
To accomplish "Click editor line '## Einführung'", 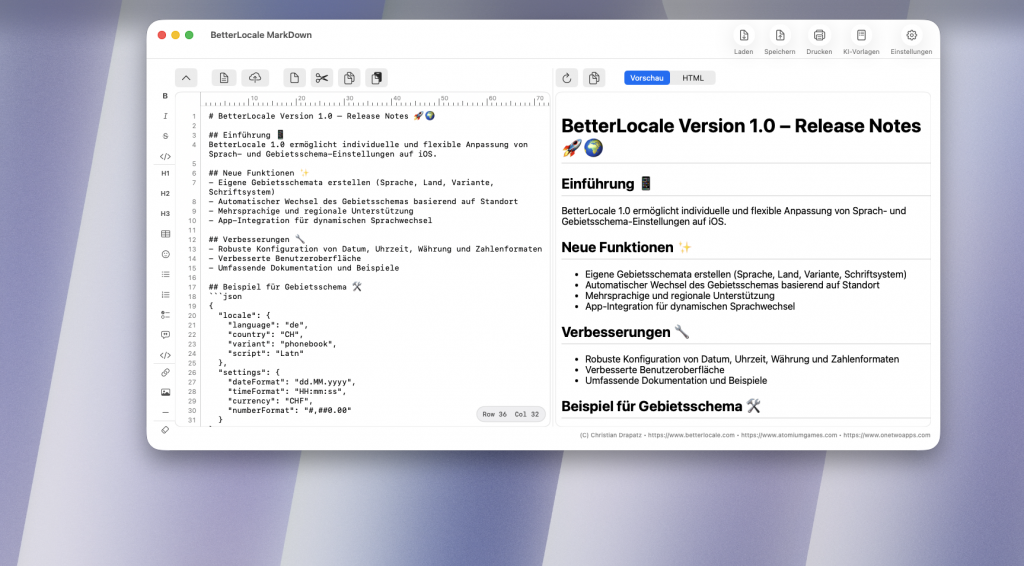I will [246, 135].
